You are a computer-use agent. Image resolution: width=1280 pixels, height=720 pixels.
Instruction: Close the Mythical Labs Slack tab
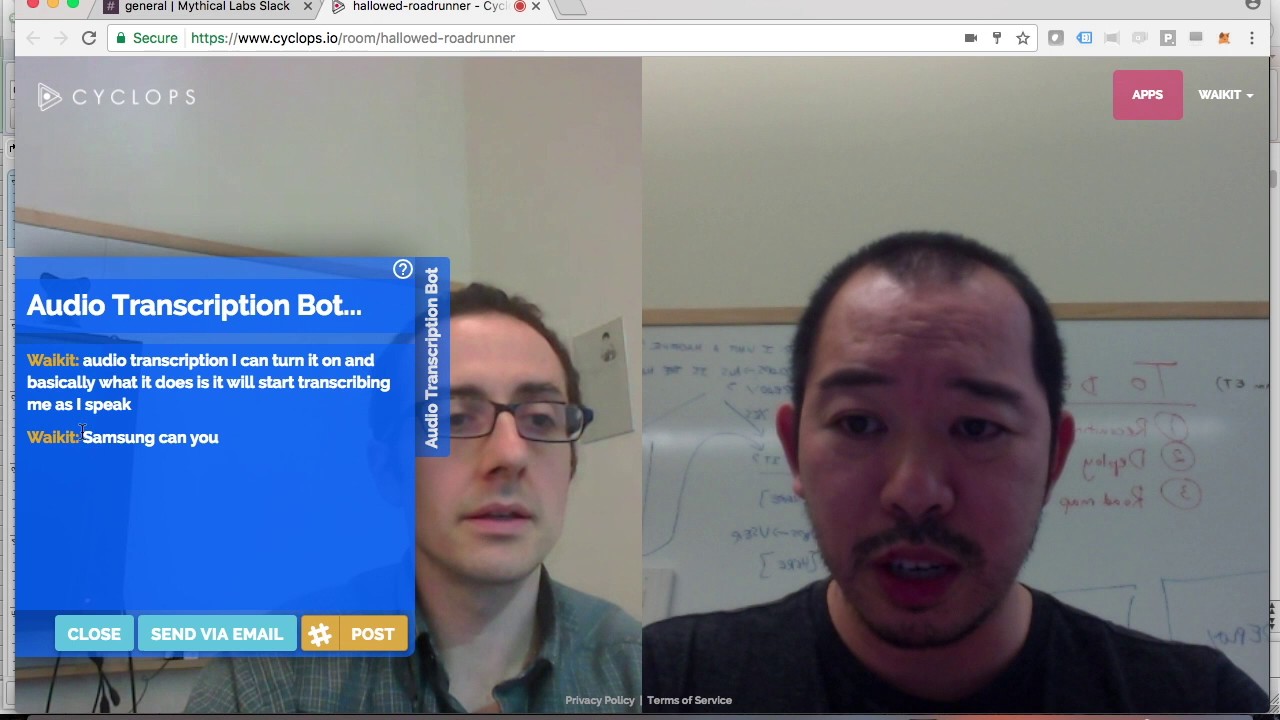[308, 6]
